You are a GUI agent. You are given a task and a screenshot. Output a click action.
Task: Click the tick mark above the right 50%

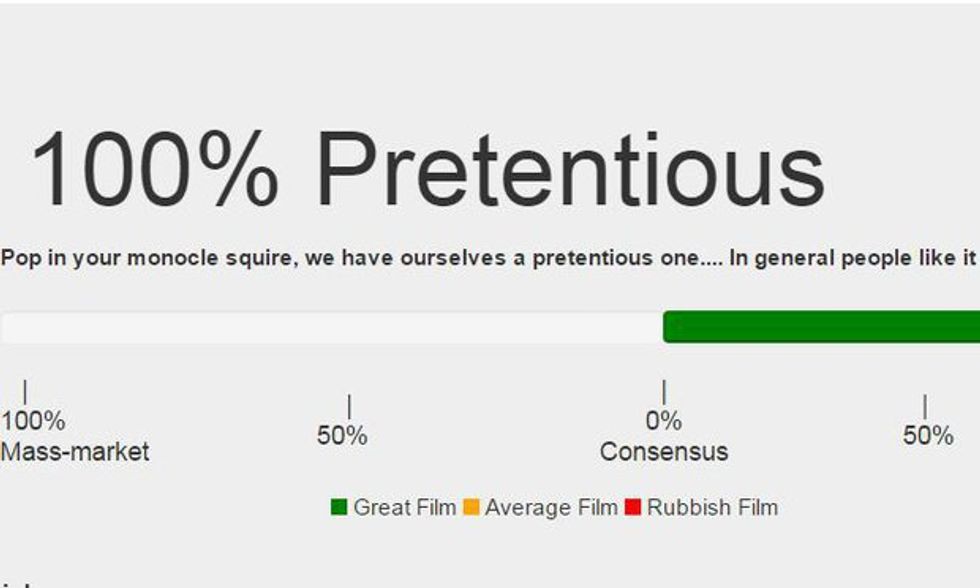coord(925,407)
